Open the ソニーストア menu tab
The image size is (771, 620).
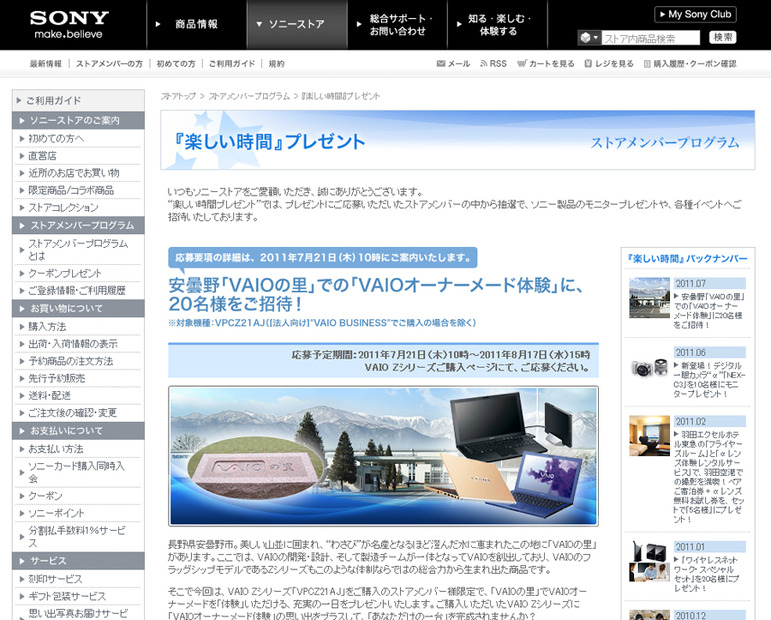click(x=297, y=24)
